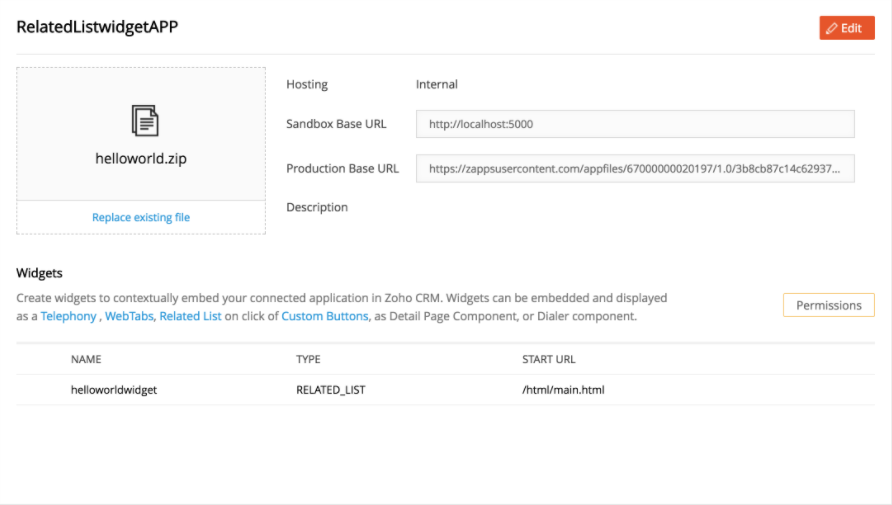Click the helloworld.zip document icon
This screenshot has height=505, width=892.
144,121
